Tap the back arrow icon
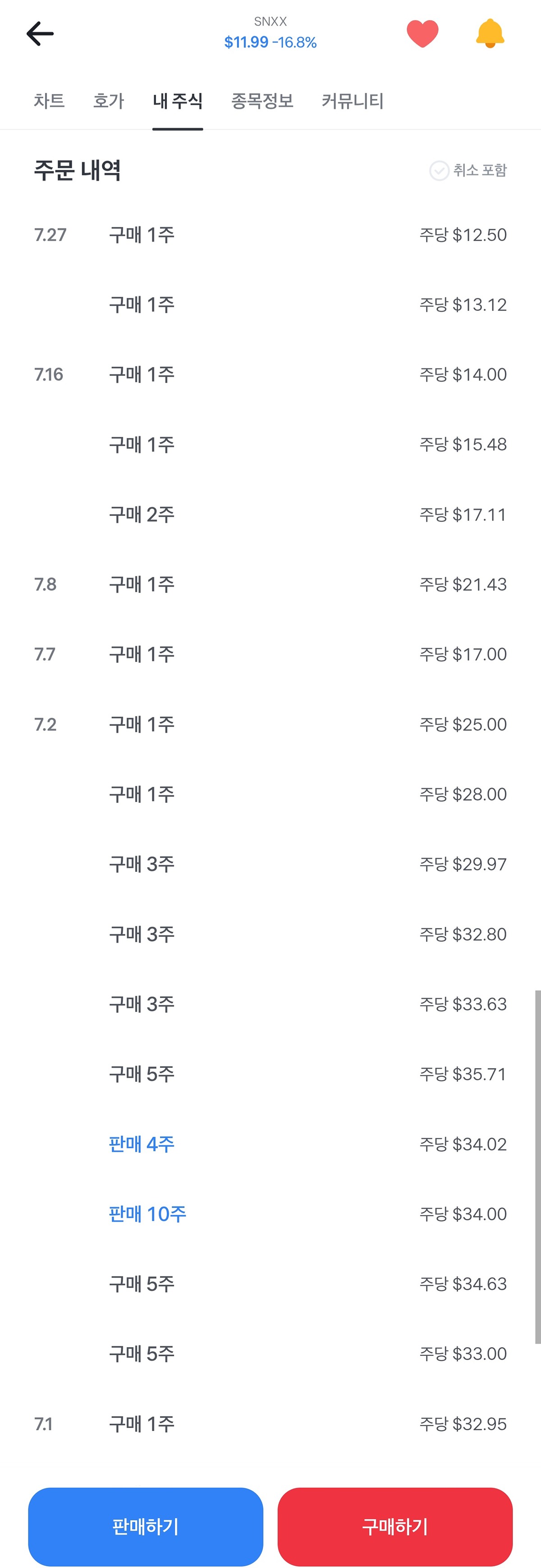541x1568 pixels. pos(40,33)
